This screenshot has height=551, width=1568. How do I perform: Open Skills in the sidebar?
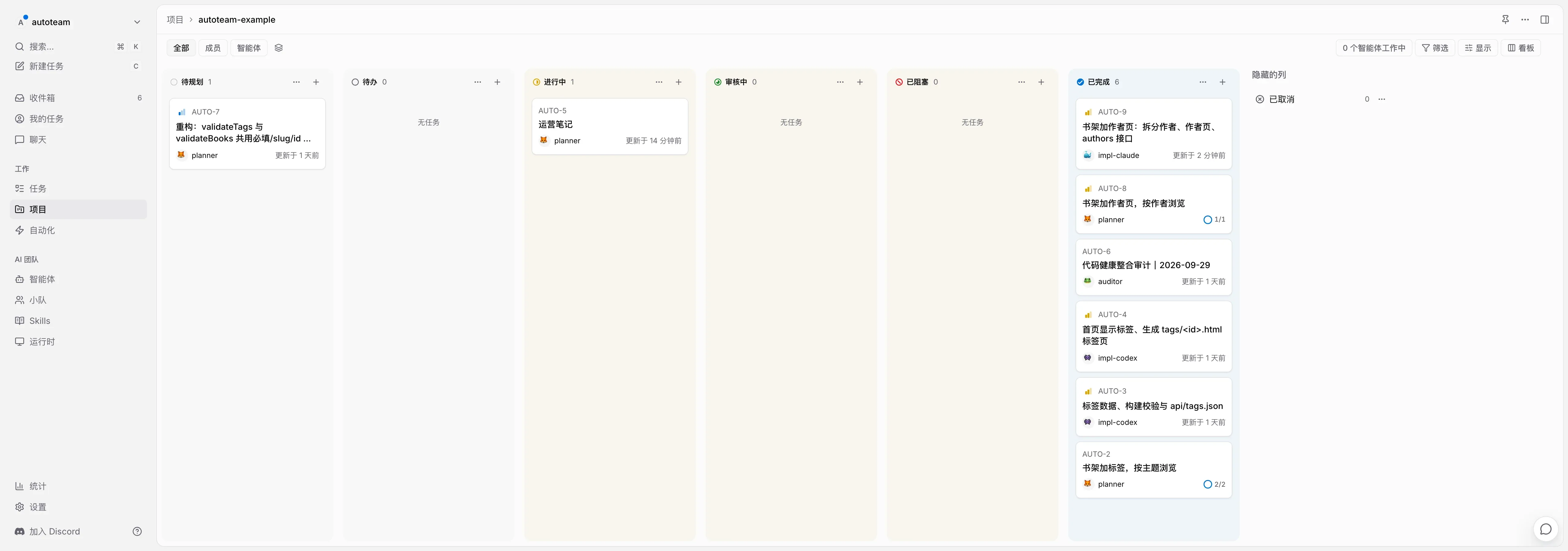click(78, 321)
